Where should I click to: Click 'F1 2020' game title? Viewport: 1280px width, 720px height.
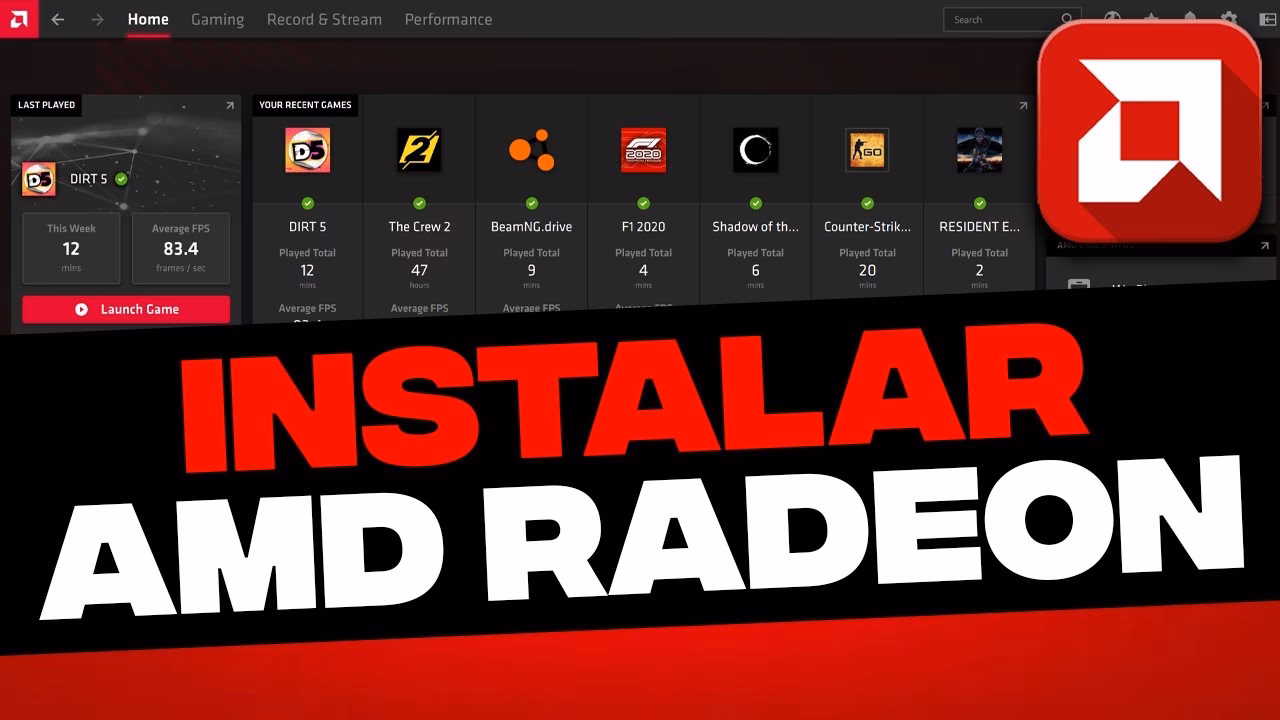643,227
